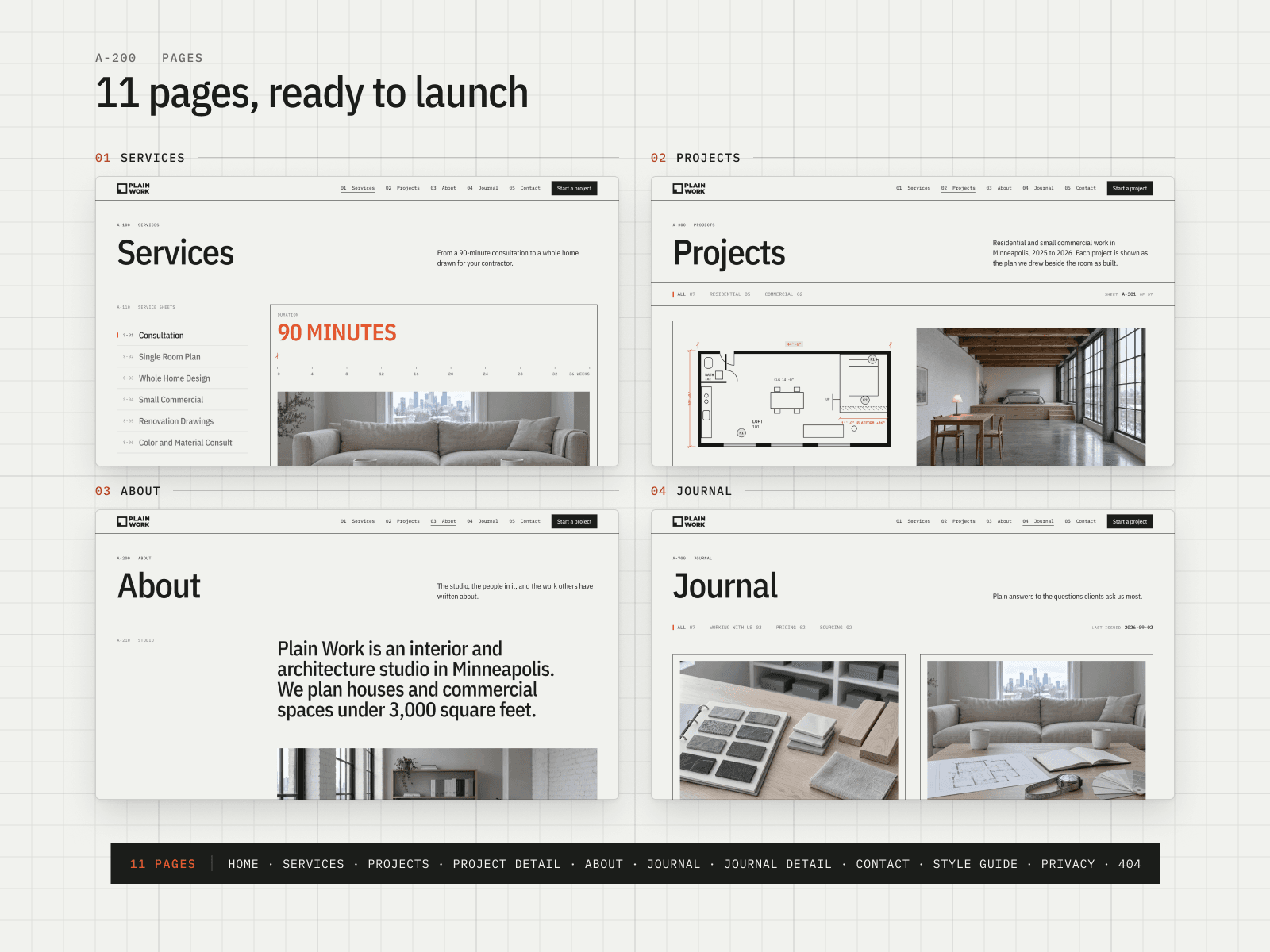
Task: Click the loft floor plan drawing
Action: 791,393
